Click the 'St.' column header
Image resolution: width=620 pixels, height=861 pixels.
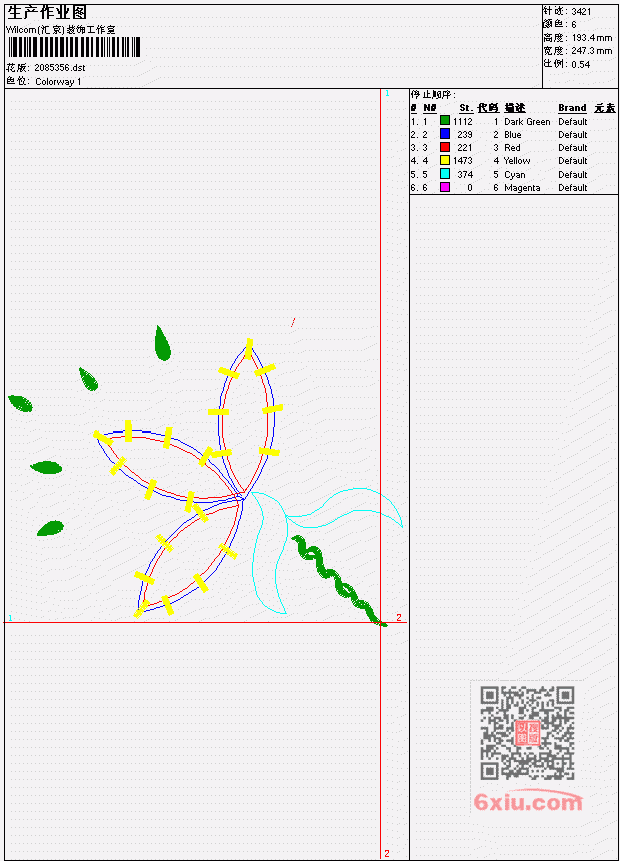click(466, 108)
